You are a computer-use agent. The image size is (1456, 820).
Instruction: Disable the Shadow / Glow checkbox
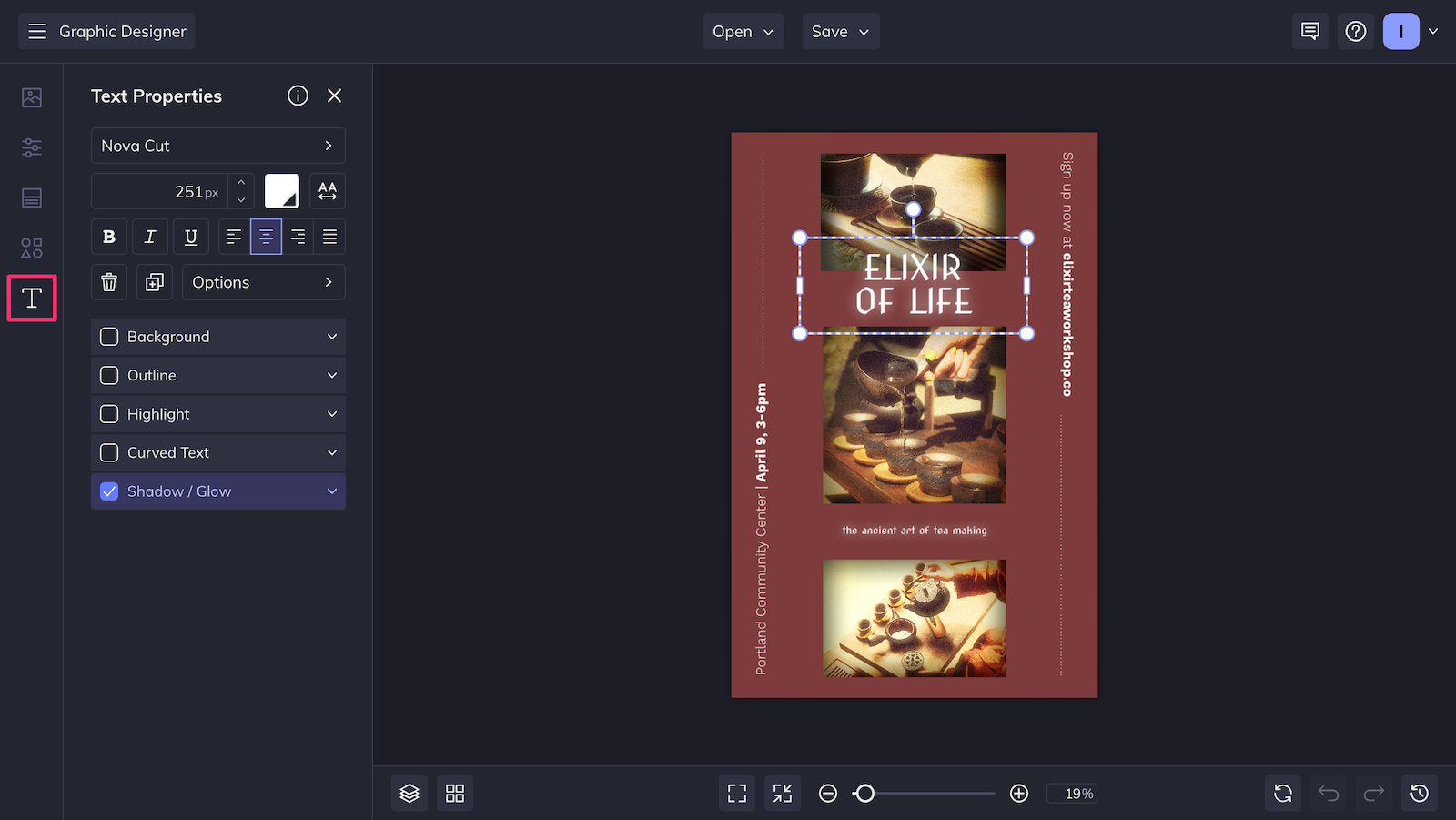click(108, 491)
